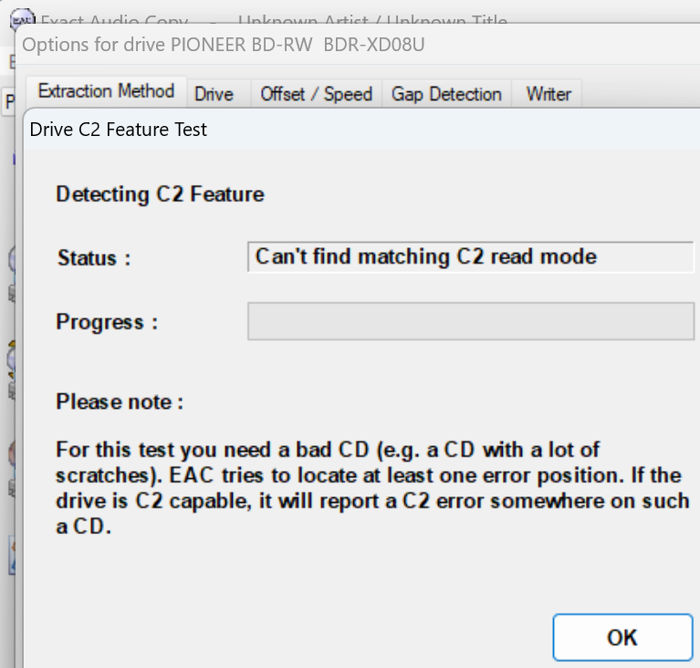Click the partially hidden CD icon beside Status
The width and height of the screenshot is (700, 668).
click(x=12, y=259)
